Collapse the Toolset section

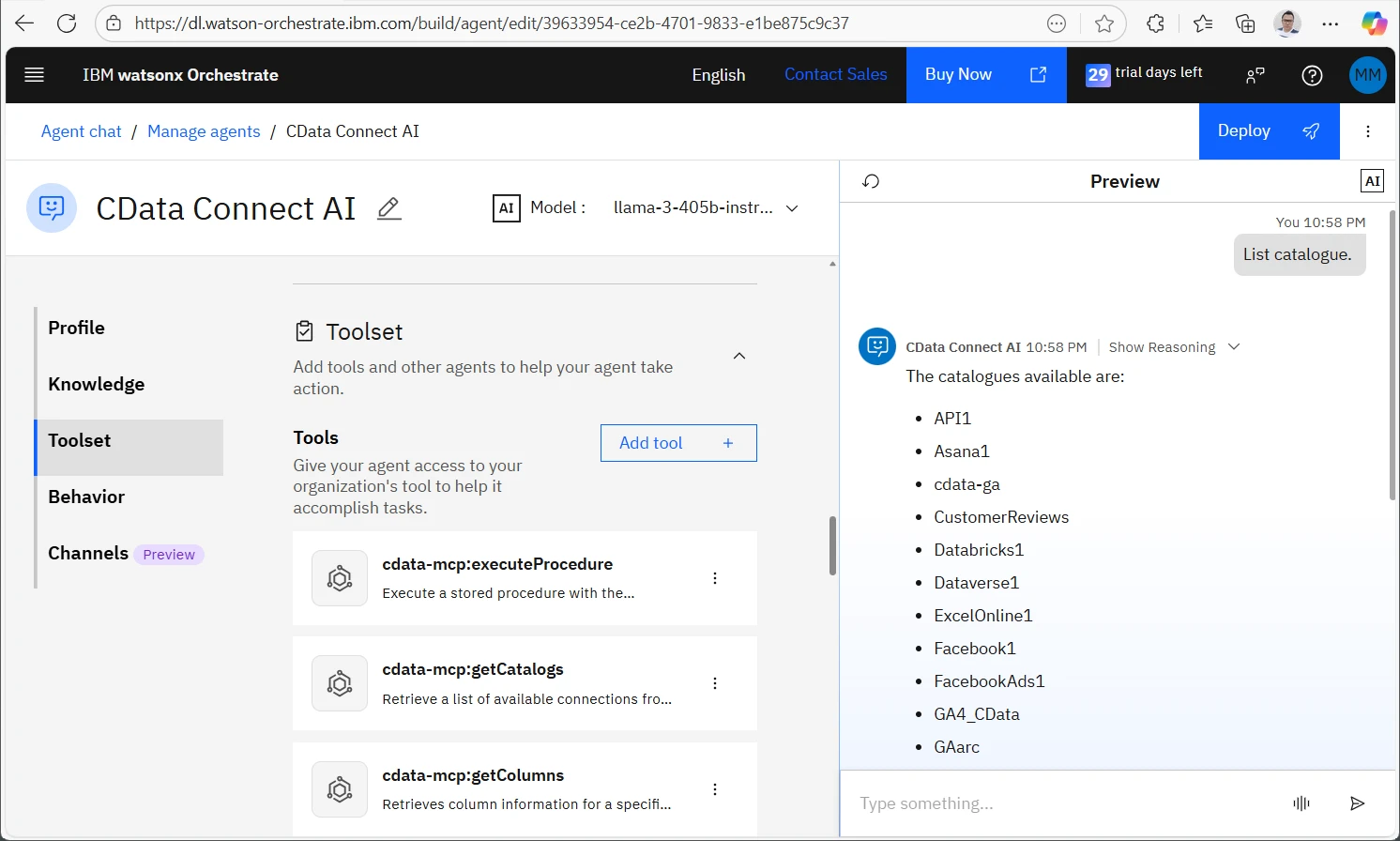click(x=739, y=356)
